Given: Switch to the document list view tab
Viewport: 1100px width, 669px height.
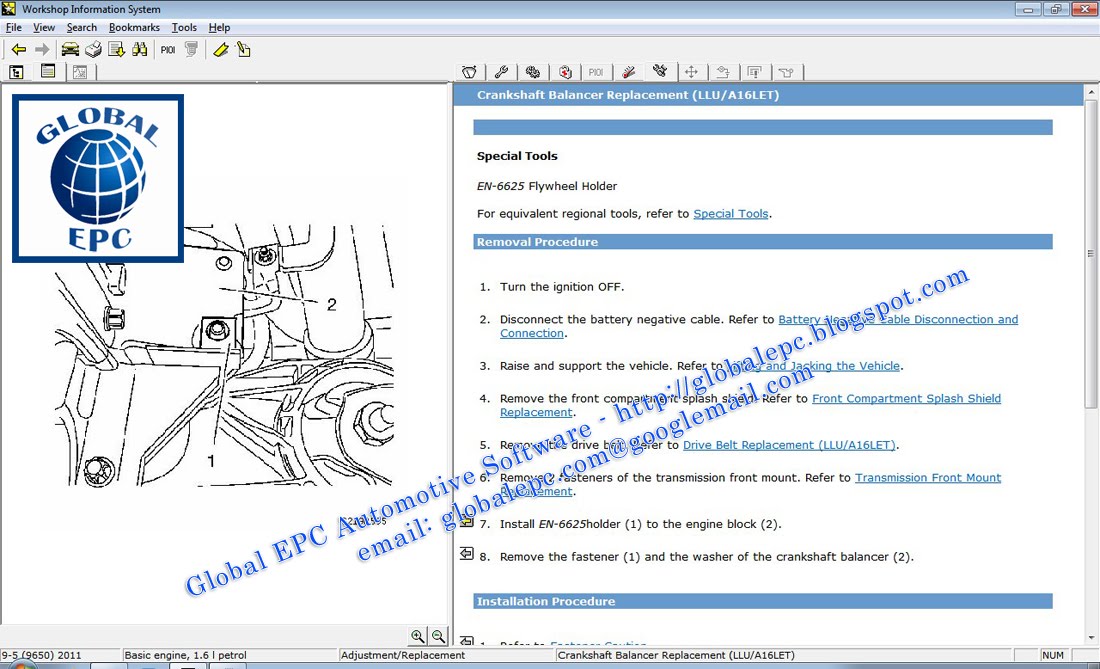Looking at the screenshot, I should pos(48,72).
